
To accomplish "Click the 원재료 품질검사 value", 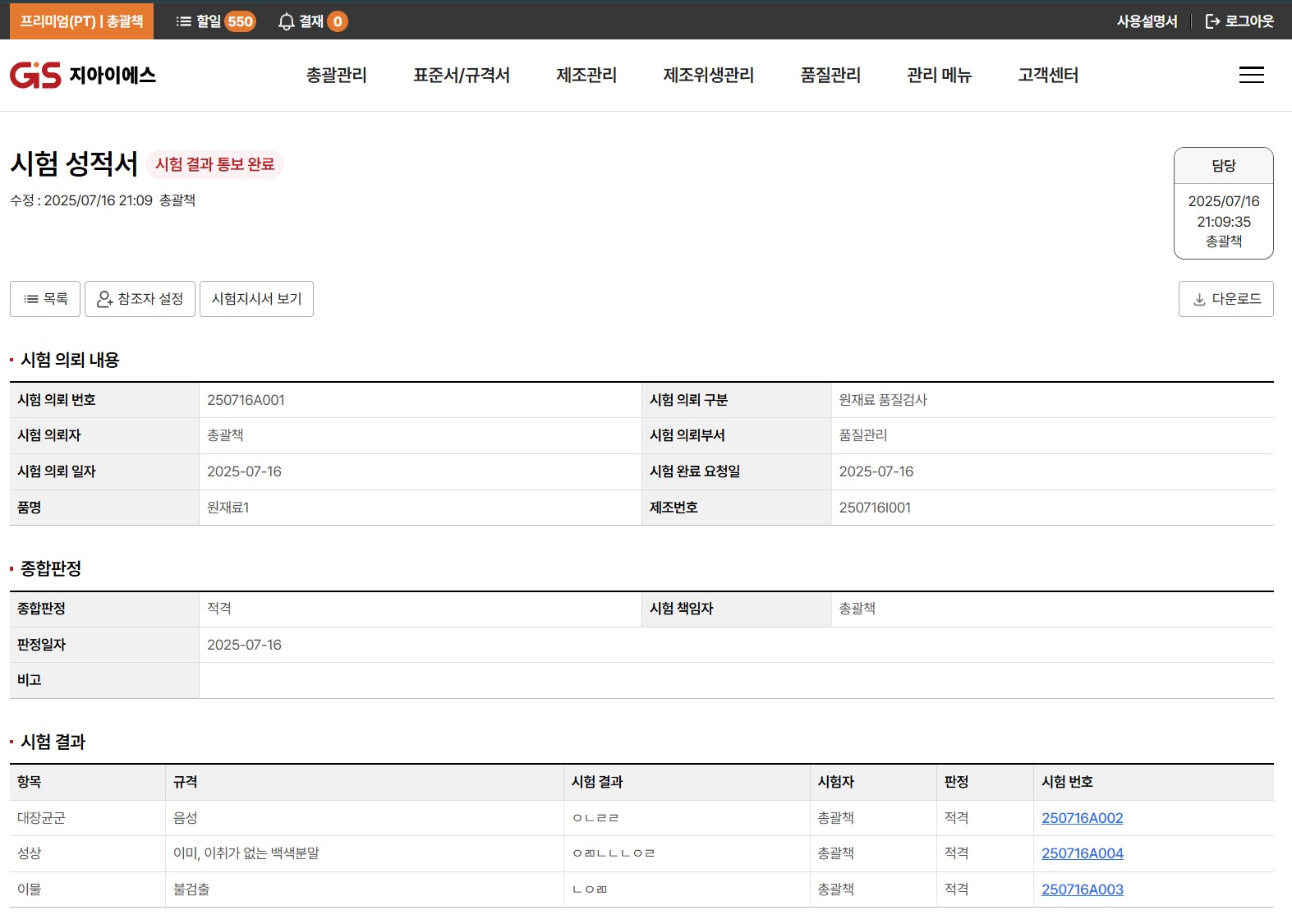I will 883,400.
